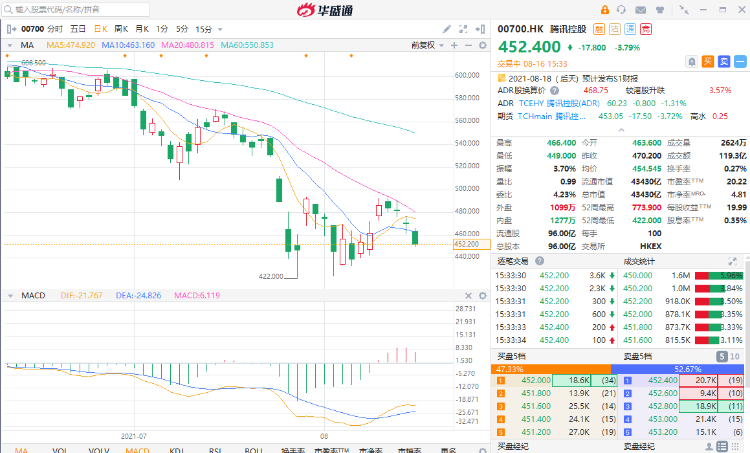Select the KDJ indicator tab
The width and height of the screenshot is (750, 453).
pyautogui.click(x=176, y=450)
